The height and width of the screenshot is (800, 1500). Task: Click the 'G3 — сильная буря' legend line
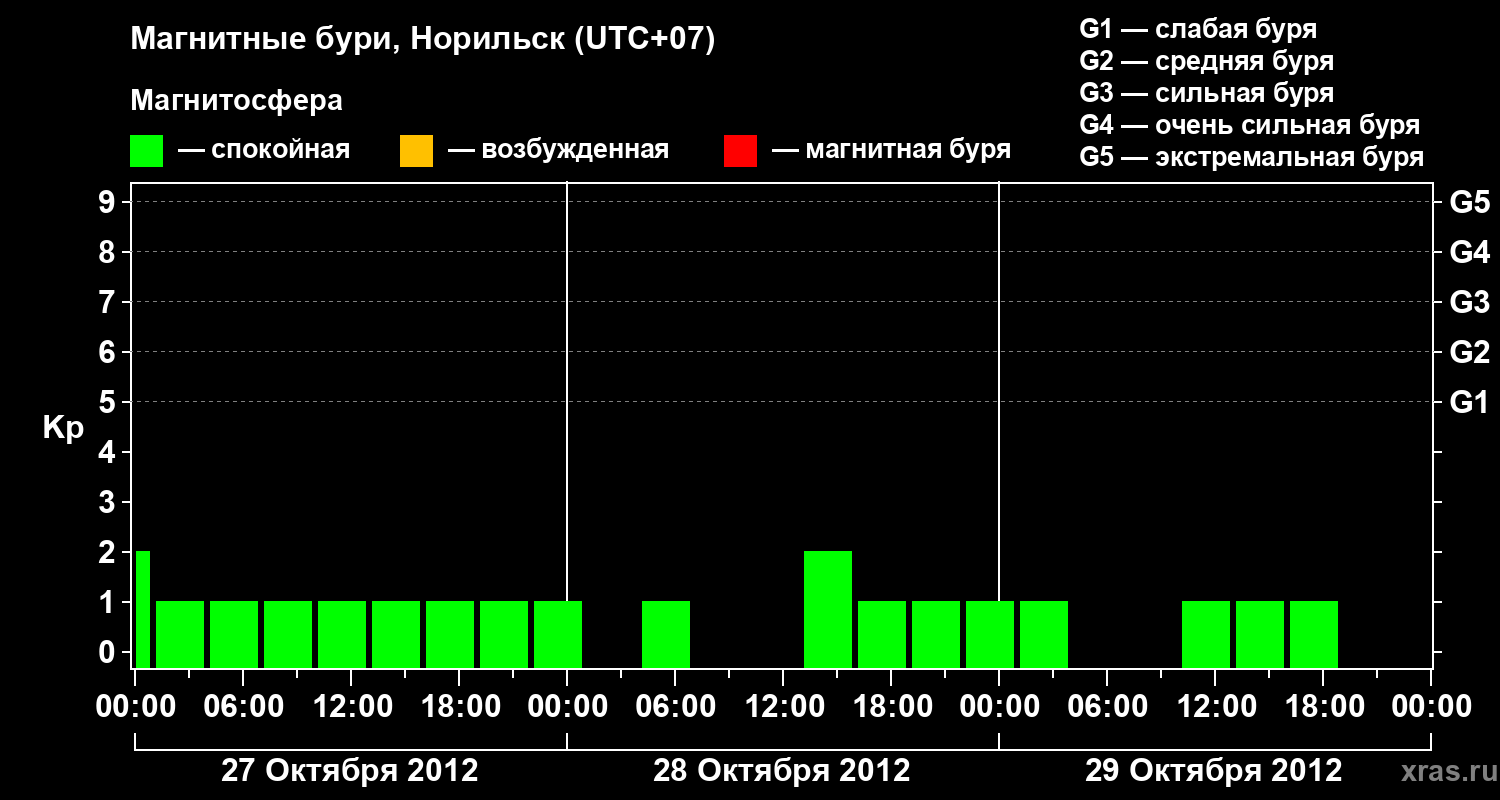click(1207, 94)
